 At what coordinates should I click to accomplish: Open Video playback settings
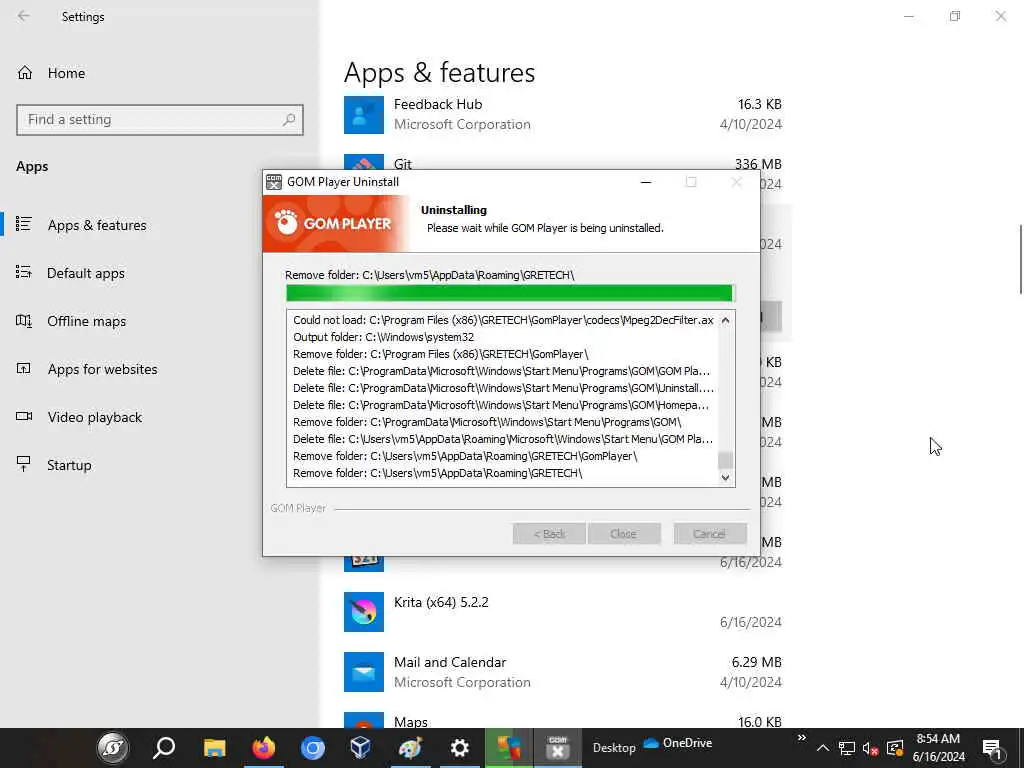[x=94, y=417]
